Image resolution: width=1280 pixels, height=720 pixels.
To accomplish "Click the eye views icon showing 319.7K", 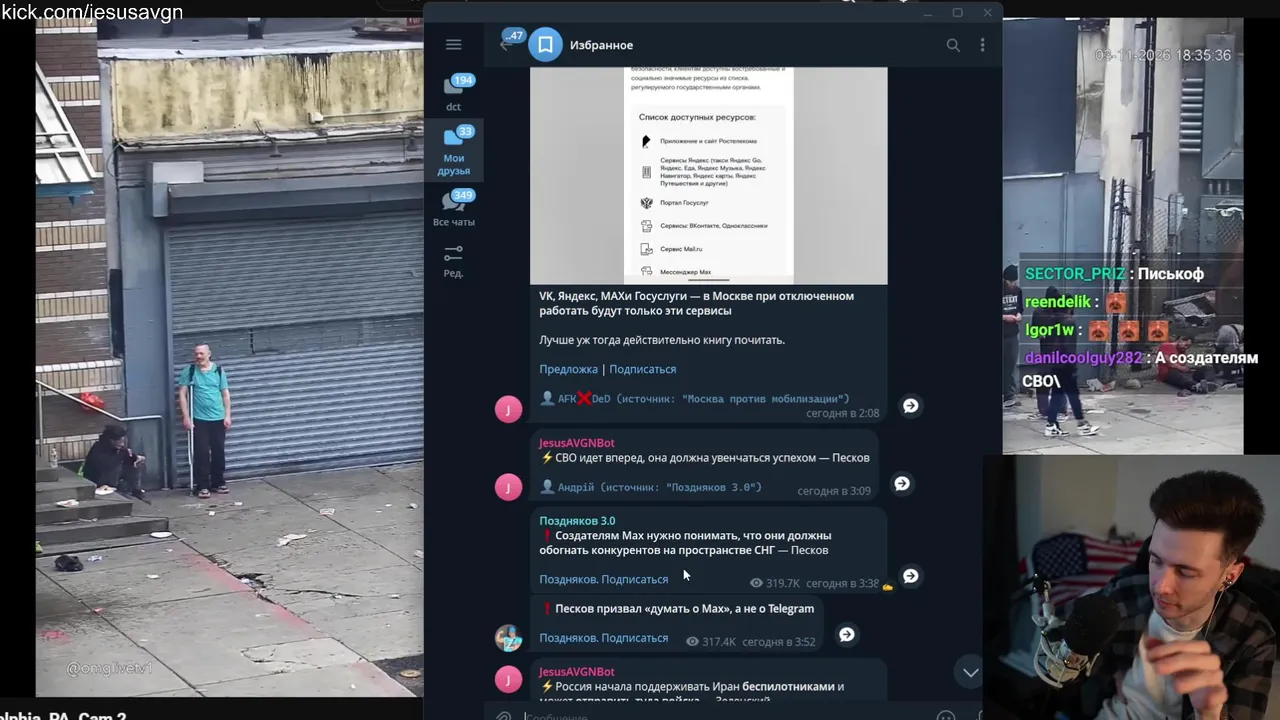I will pos(756,583).
